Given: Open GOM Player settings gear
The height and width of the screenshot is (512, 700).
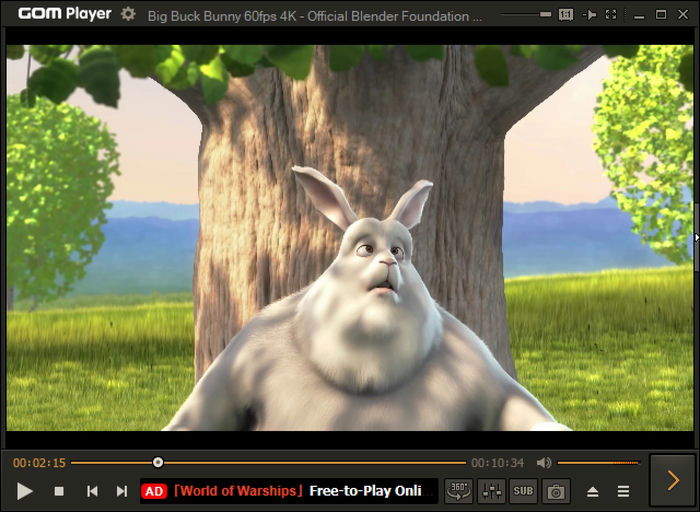Looking at the screenshot, I should (x=128, y=15).
